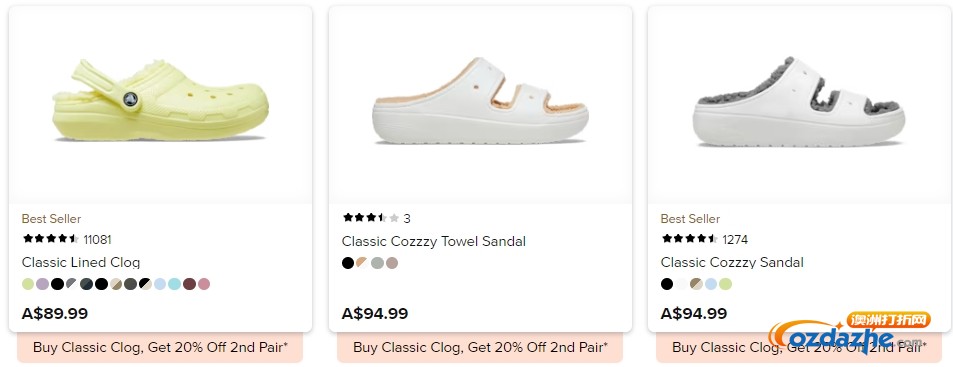Open the Classic Cozzzy Towel Sandal title
This screenshot has width=953, height=367.
coord(433,241)
